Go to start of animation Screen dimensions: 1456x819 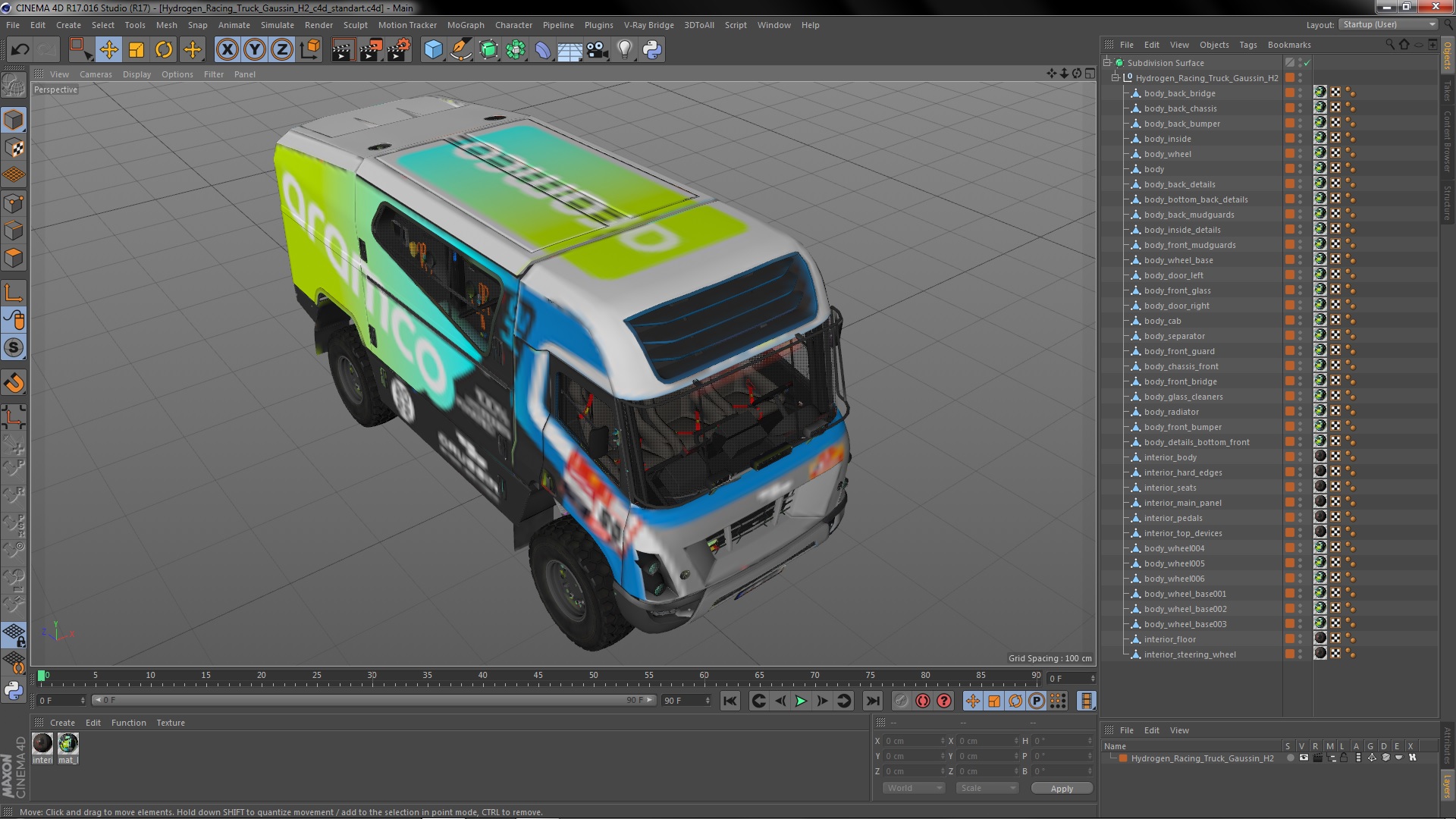(x=730, y=701)
